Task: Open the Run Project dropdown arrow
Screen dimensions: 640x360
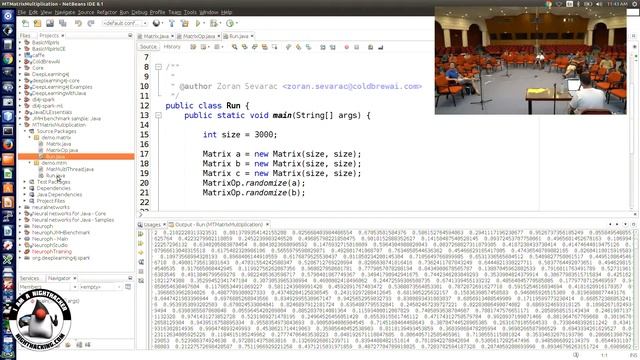Action: click(x=204, y=23)
